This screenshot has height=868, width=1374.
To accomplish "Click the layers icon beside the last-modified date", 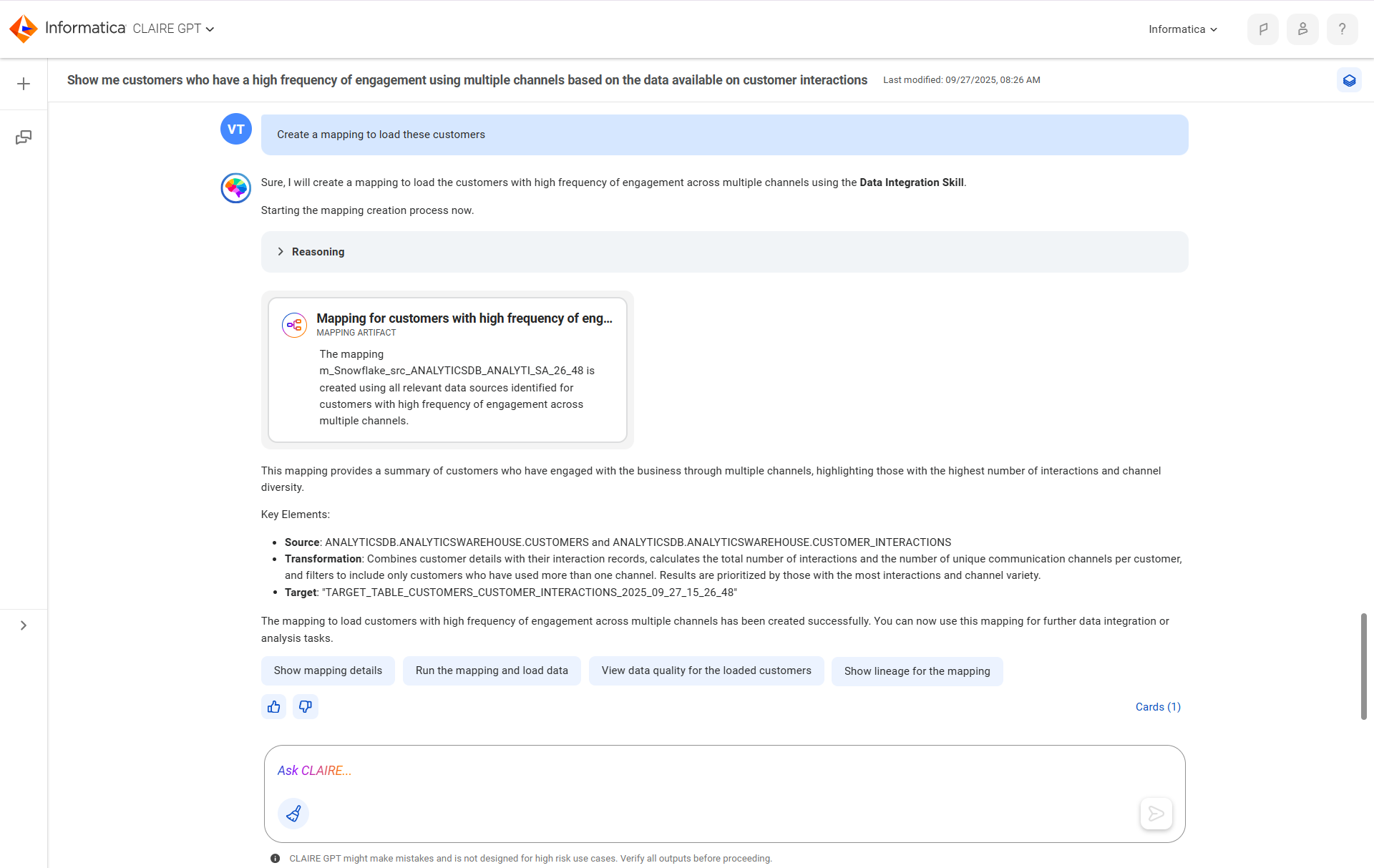I will coord(1349,80).
